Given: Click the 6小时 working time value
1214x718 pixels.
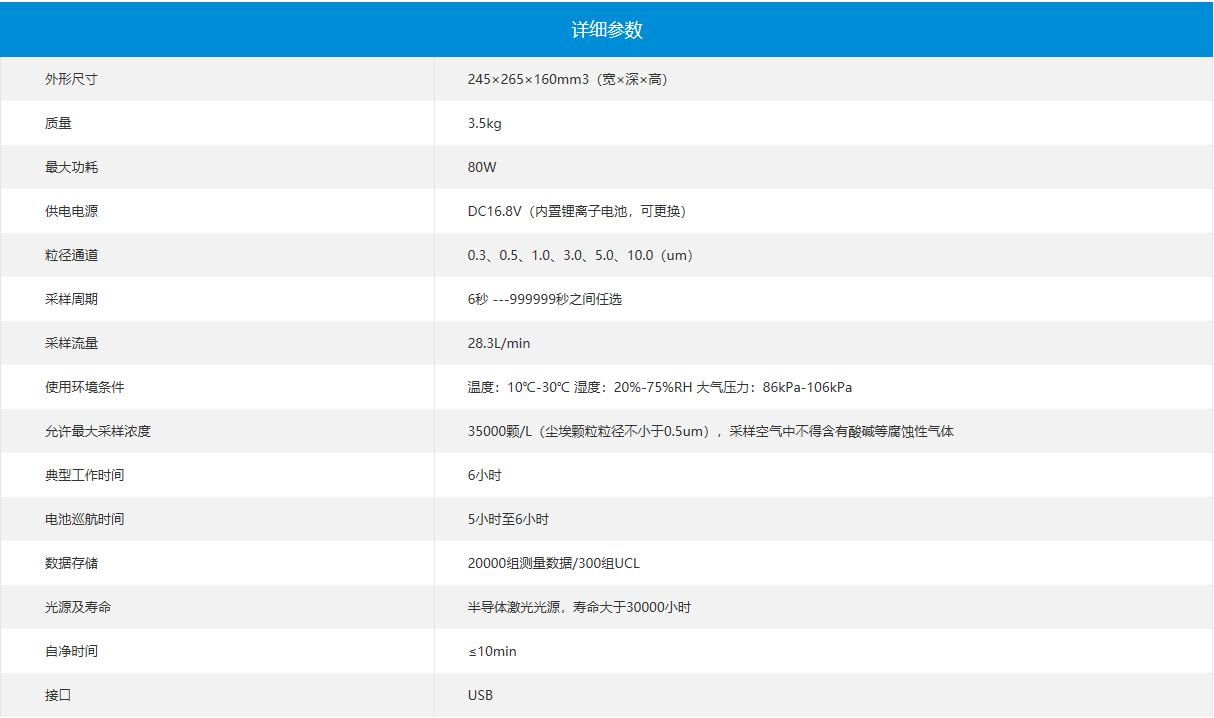Looking at the screenshot, I should point(484,475).
